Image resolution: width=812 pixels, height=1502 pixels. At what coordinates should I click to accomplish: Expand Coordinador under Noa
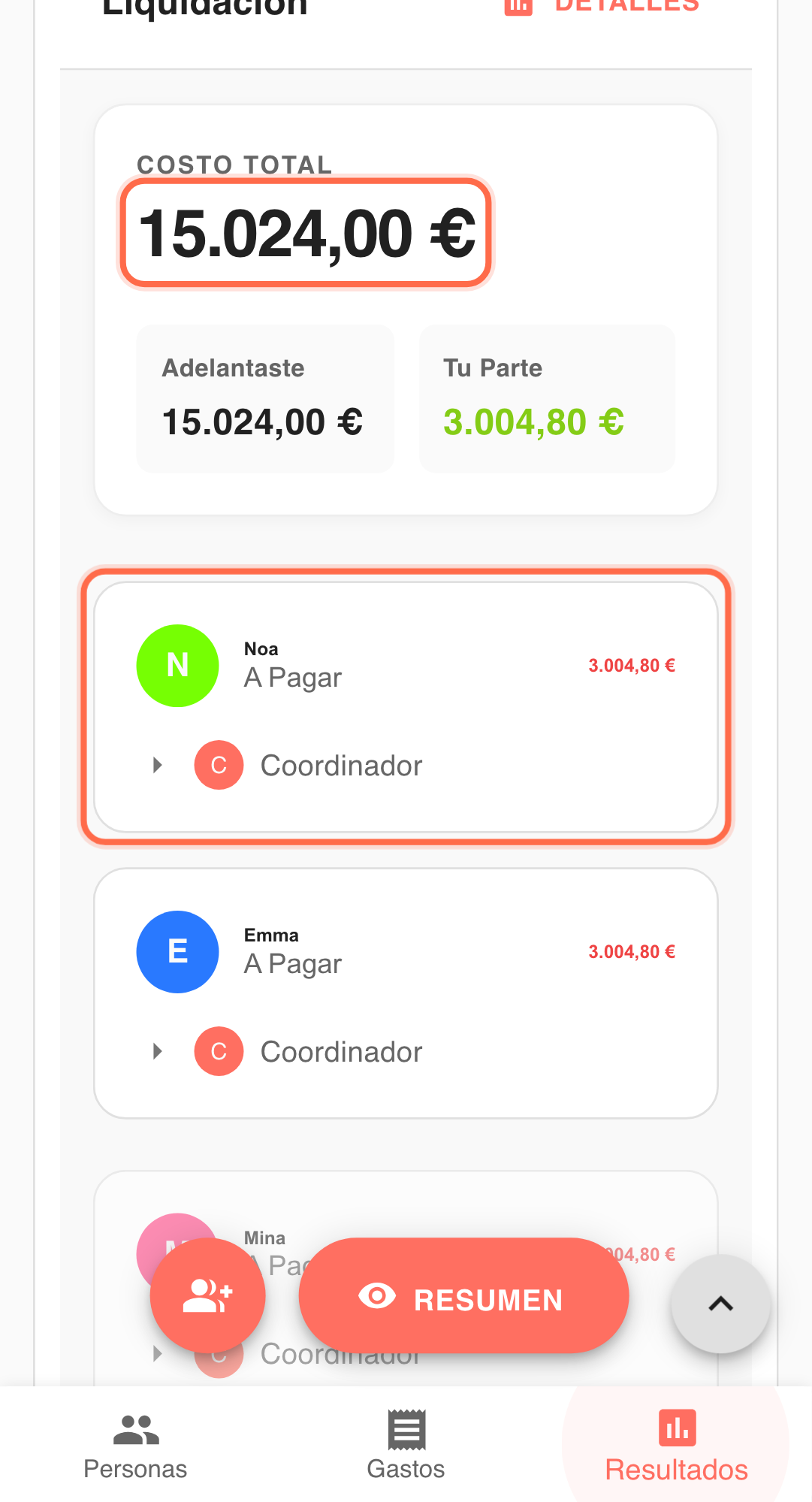click(x=158, y=766)
